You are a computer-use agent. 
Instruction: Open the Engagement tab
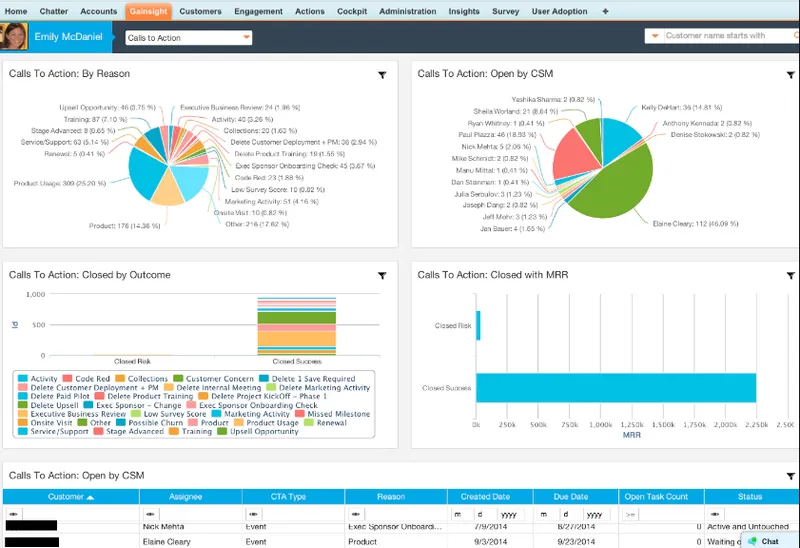pos(258,11)
